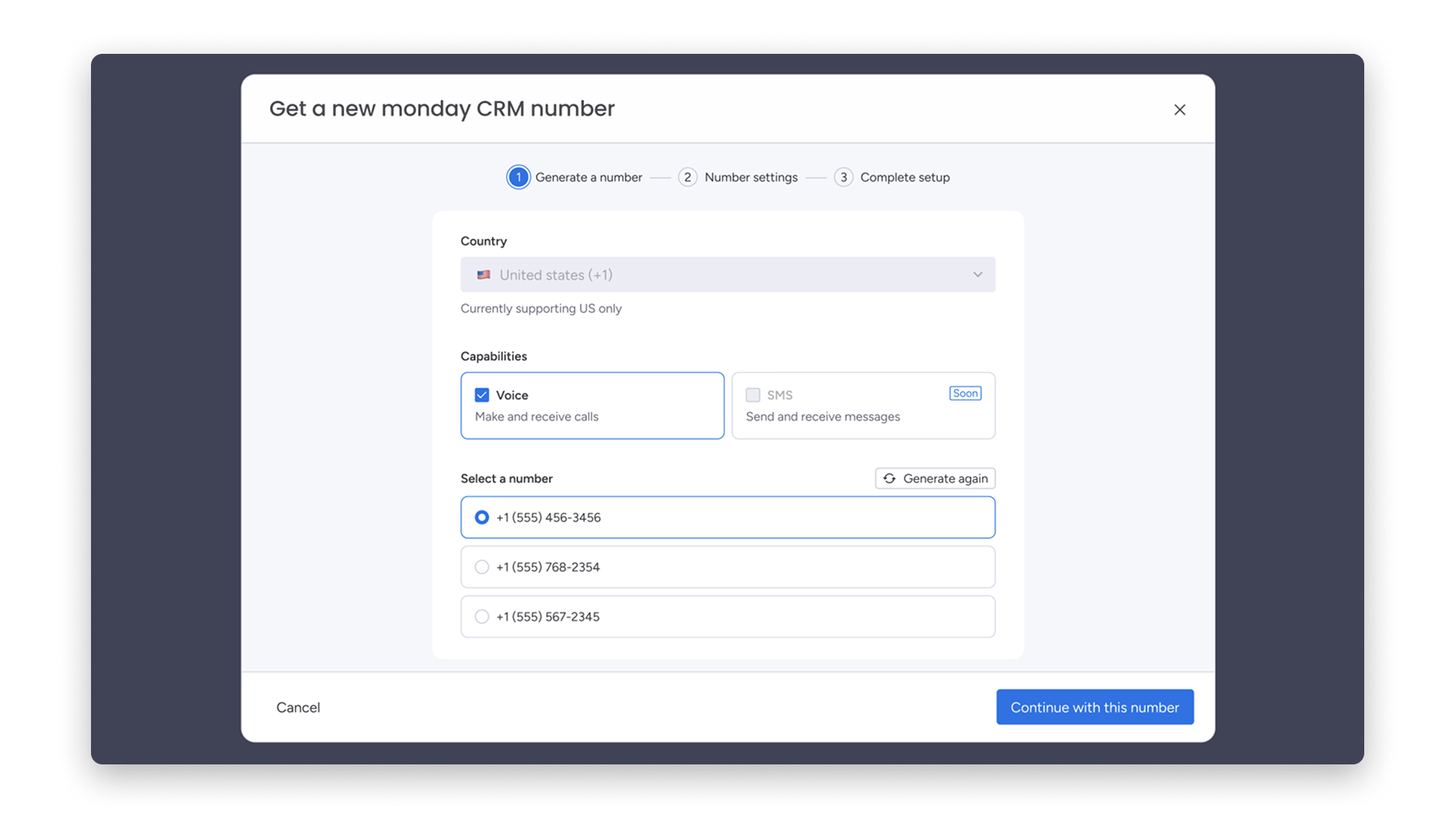The image size is (1456, 819).
Task: Click the 'Select a number' label
Action: click(507, 479)
